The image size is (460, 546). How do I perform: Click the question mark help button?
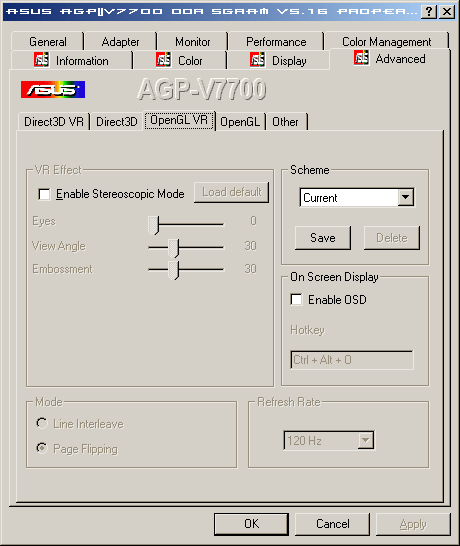point(429,12)
